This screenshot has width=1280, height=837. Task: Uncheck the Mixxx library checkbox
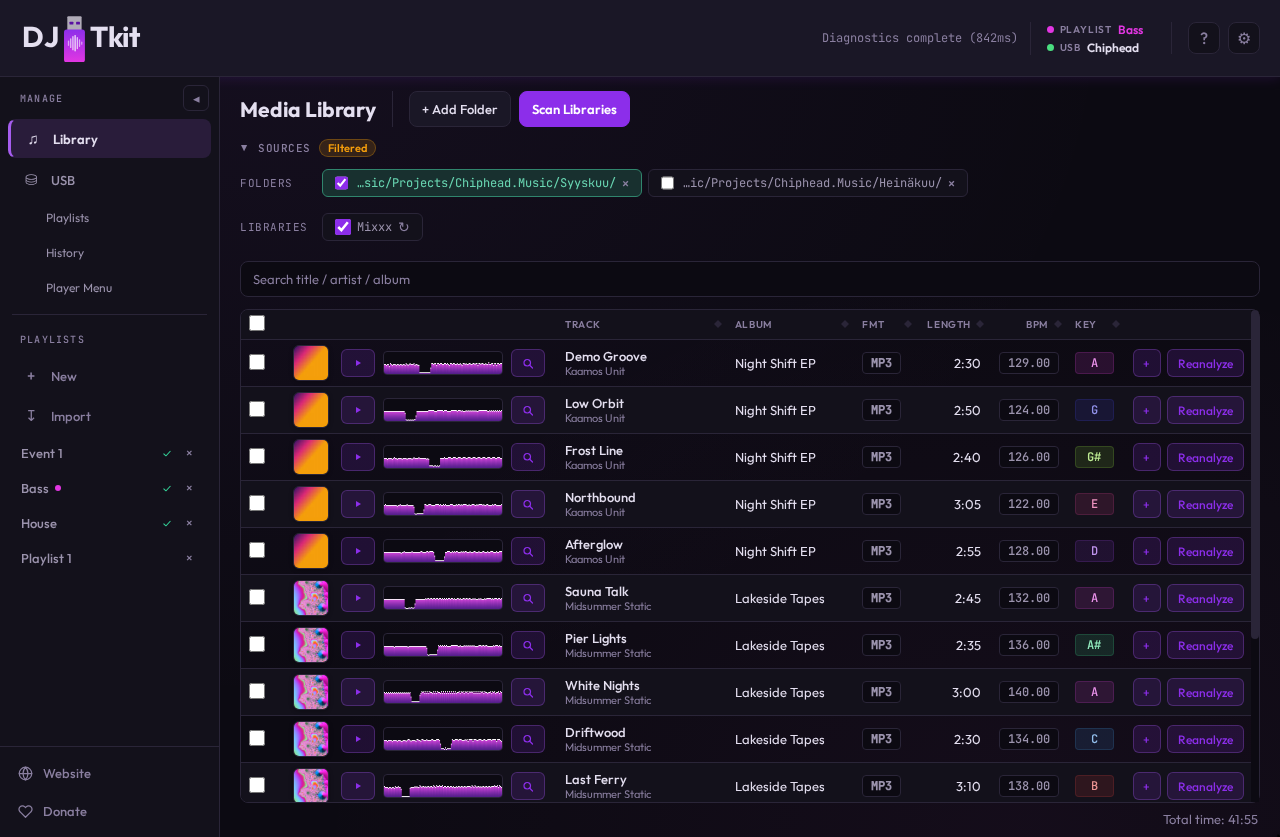(343, 227)
